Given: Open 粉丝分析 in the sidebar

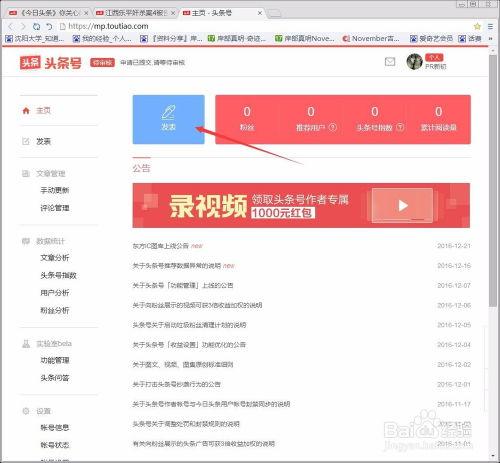Looking at the screenshot, I should (55, 310).
